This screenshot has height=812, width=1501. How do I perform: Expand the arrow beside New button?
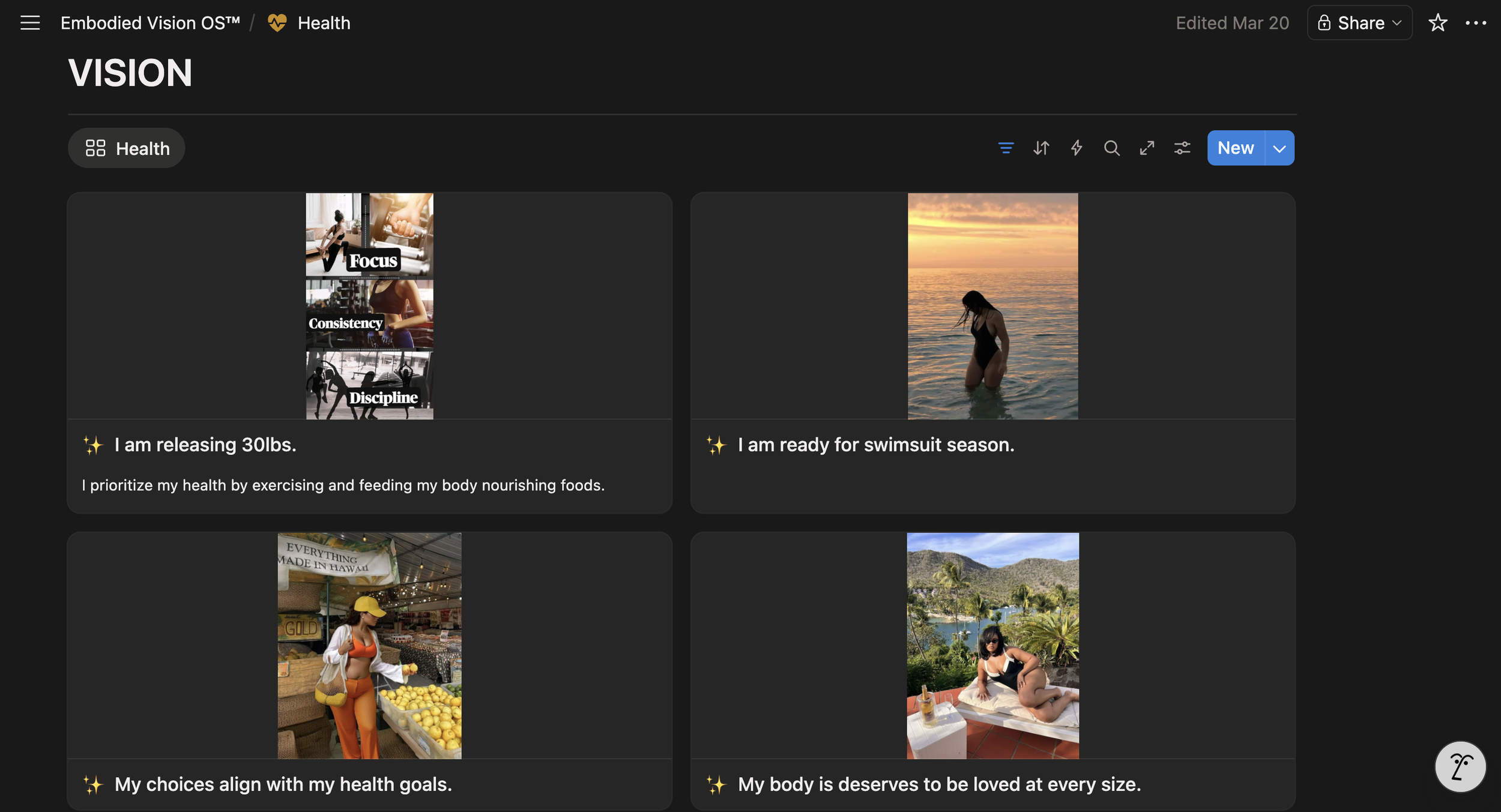pyautogui.click(x=1279, y=148)
